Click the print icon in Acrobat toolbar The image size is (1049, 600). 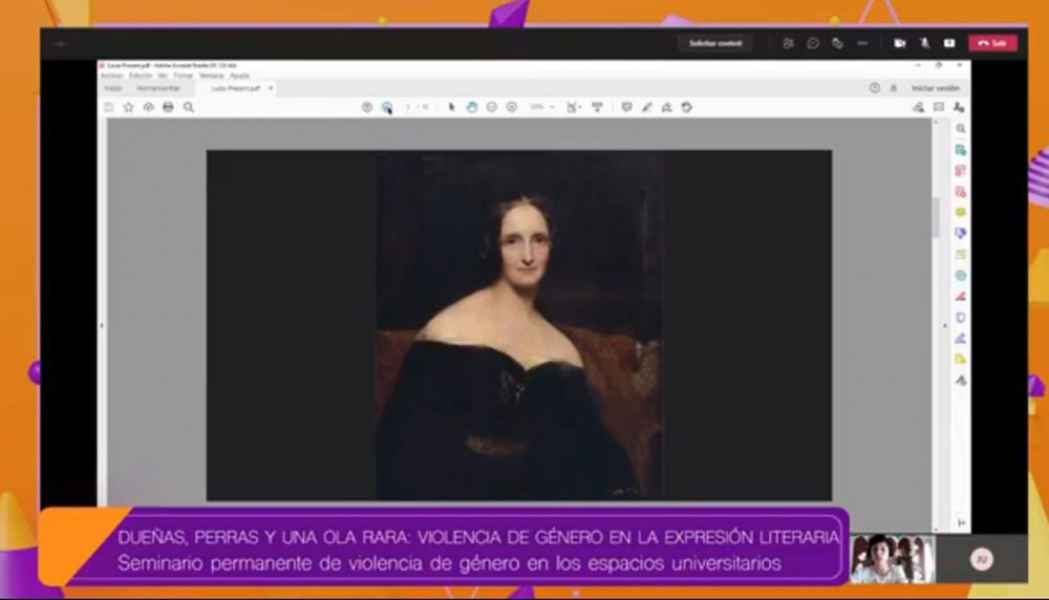coord(168,107)
